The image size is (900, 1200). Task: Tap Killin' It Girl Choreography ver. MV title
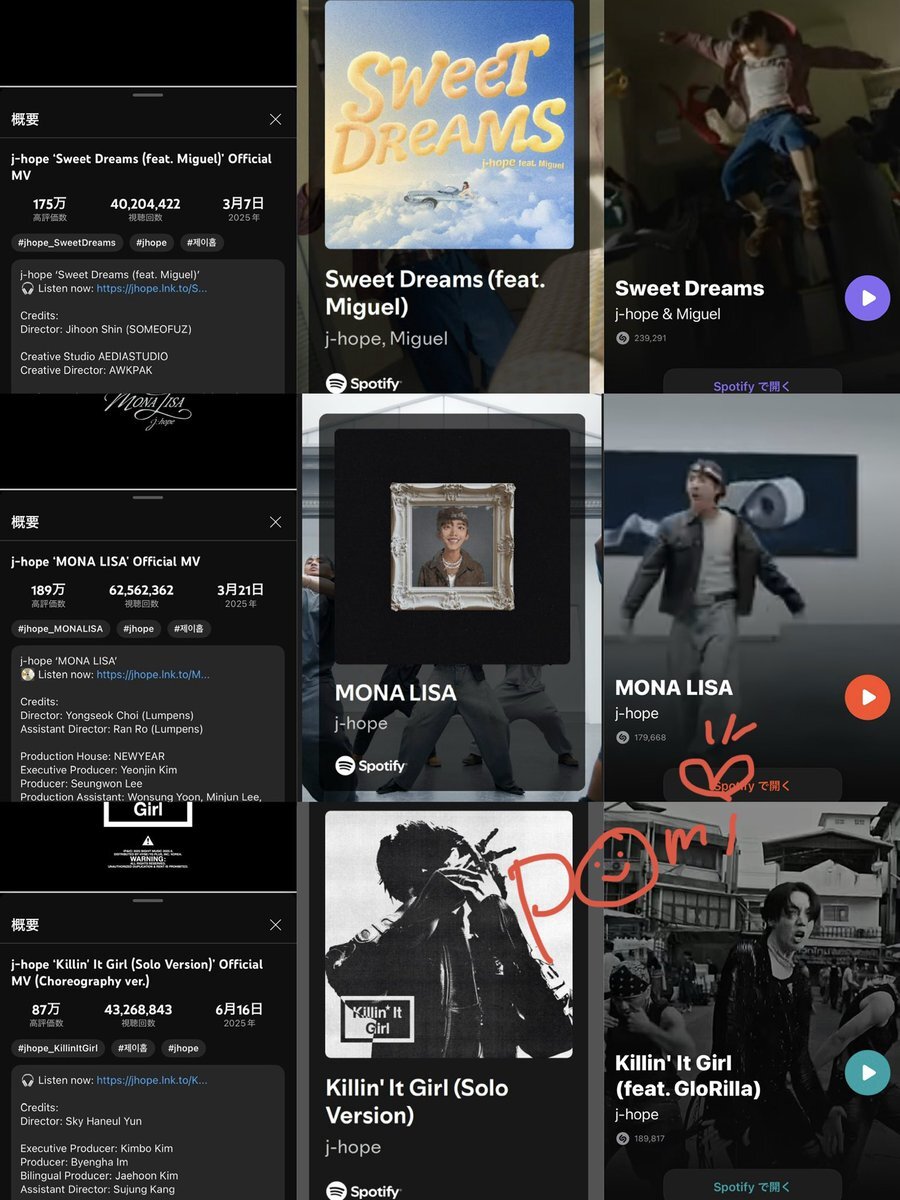137,972
